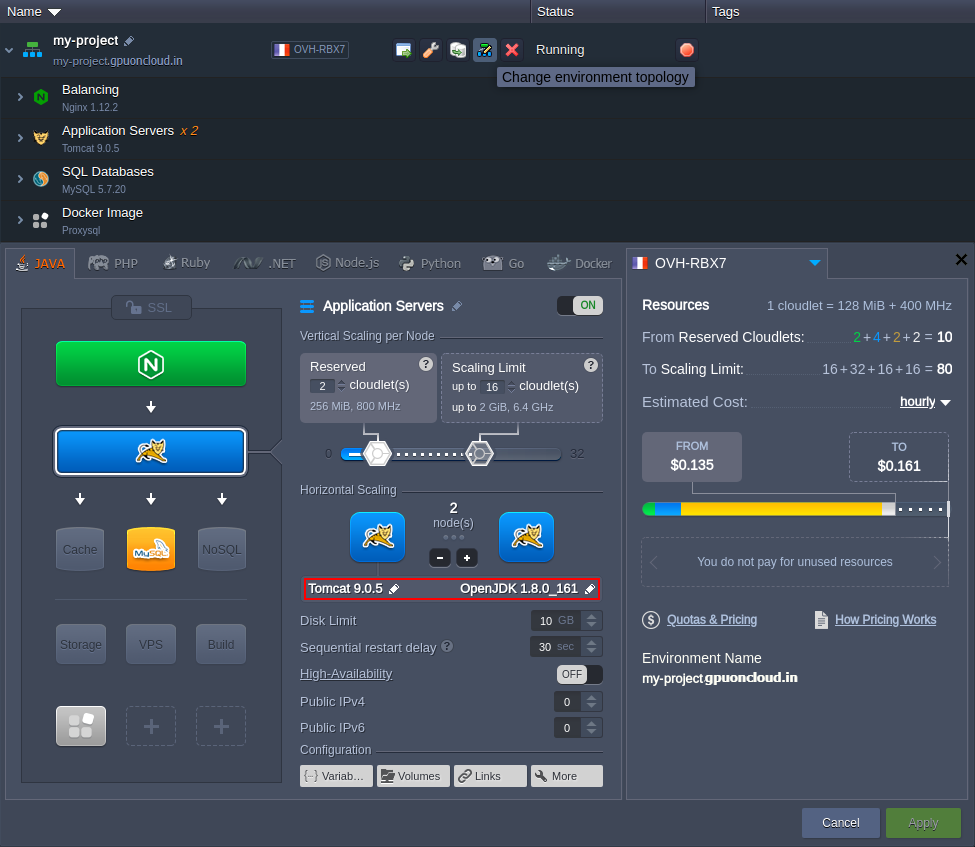Expand the SQL Databases row
Screen dimensions: 975x847
(19, 179)
